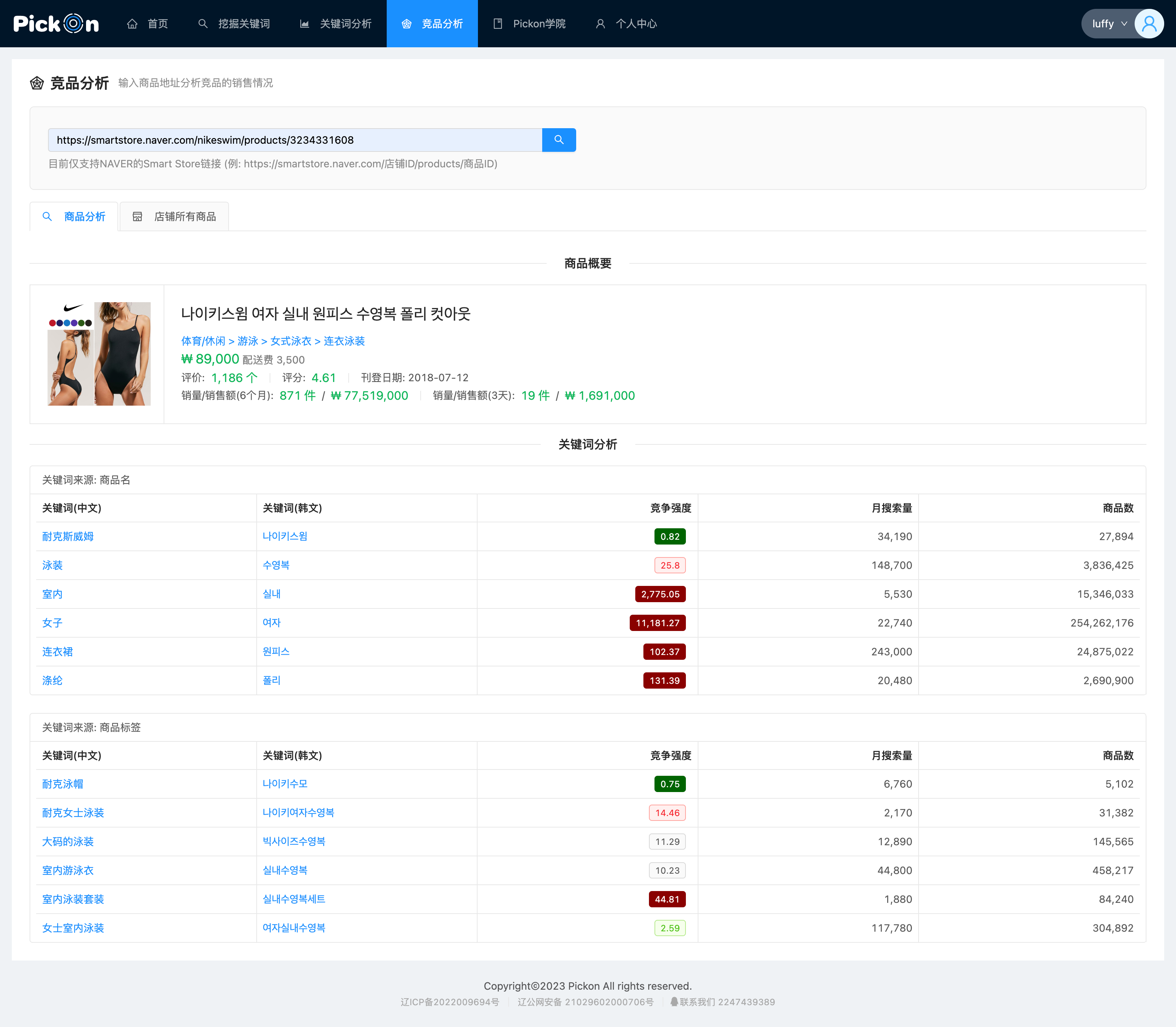Click Korean keyword 실내수영복

pos(285,870)
